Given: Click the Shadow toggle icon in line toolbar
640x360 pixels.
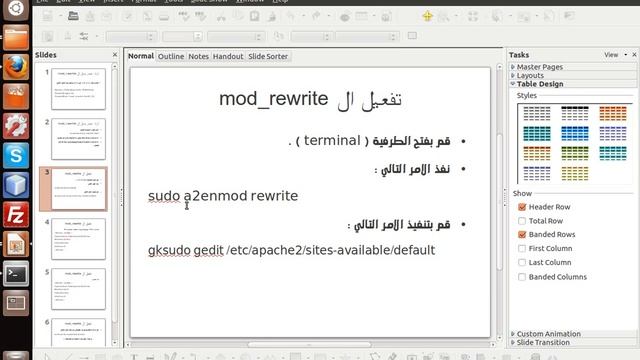Looking at the screenshot, I should (412, 36).
